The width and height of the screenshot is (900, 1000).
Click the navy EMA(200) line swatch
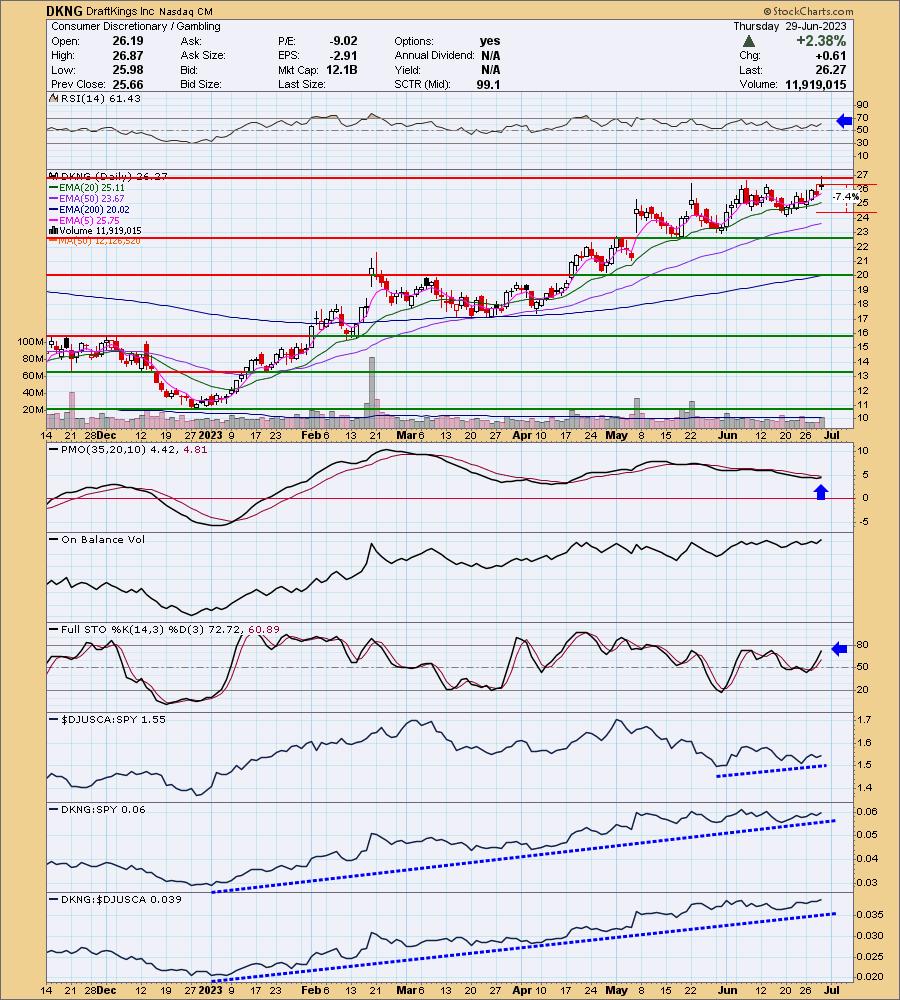pos(54,209)
